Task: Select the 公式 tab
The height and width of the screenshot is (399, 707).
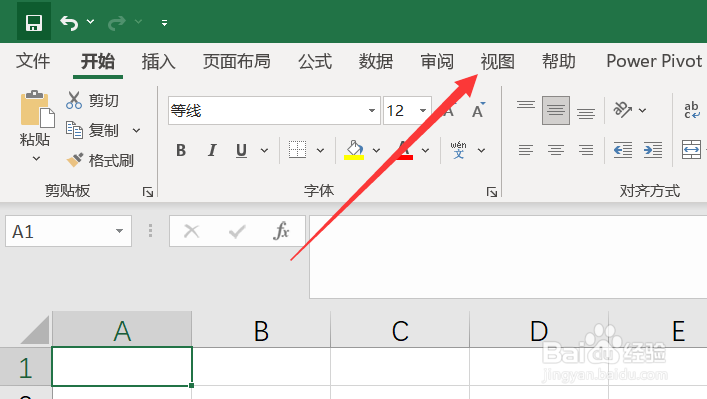Action: coord(315,61)
